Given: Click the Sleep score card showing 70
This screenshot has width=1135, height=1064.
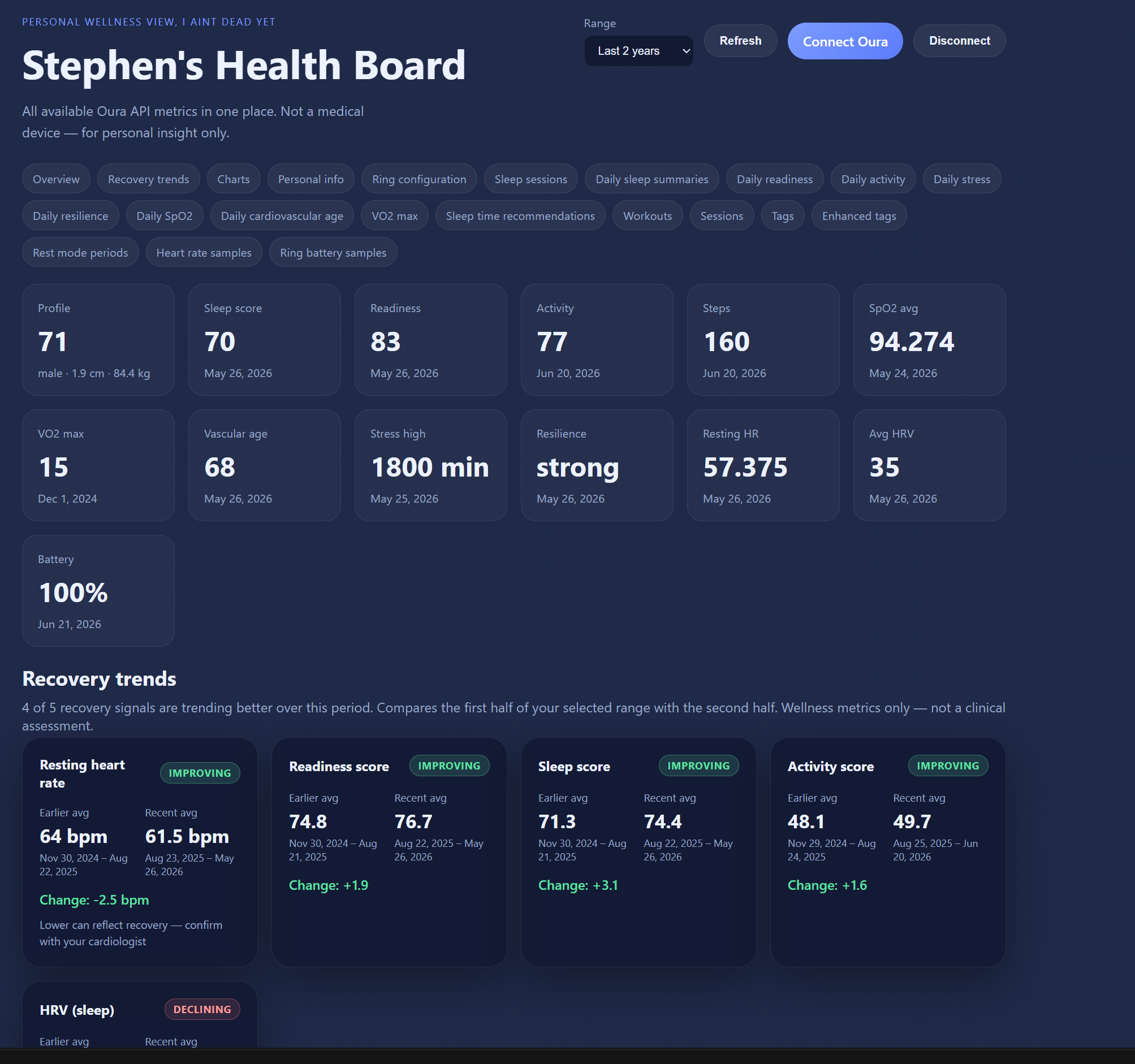Looking at the screenshot, I should (264, 340).
